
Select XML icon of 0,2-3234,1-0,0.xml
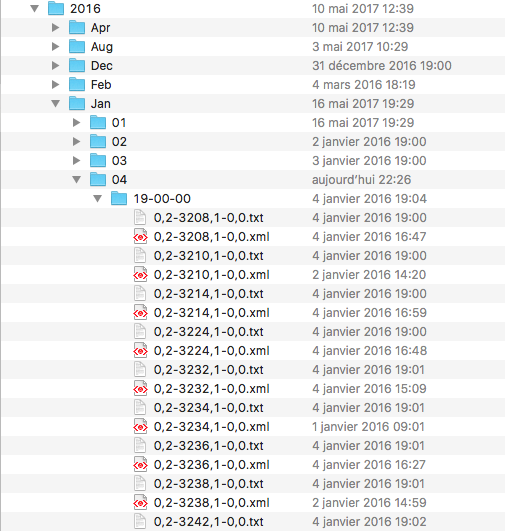pyautogui.click(x=140, y=426)
